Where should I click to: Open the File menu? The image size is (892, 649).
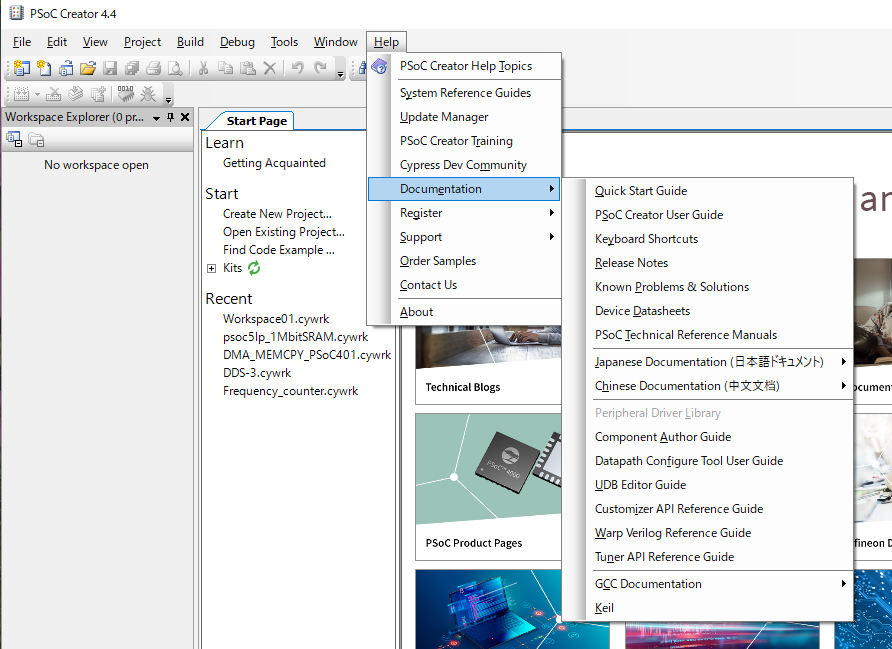click(22, 42)
